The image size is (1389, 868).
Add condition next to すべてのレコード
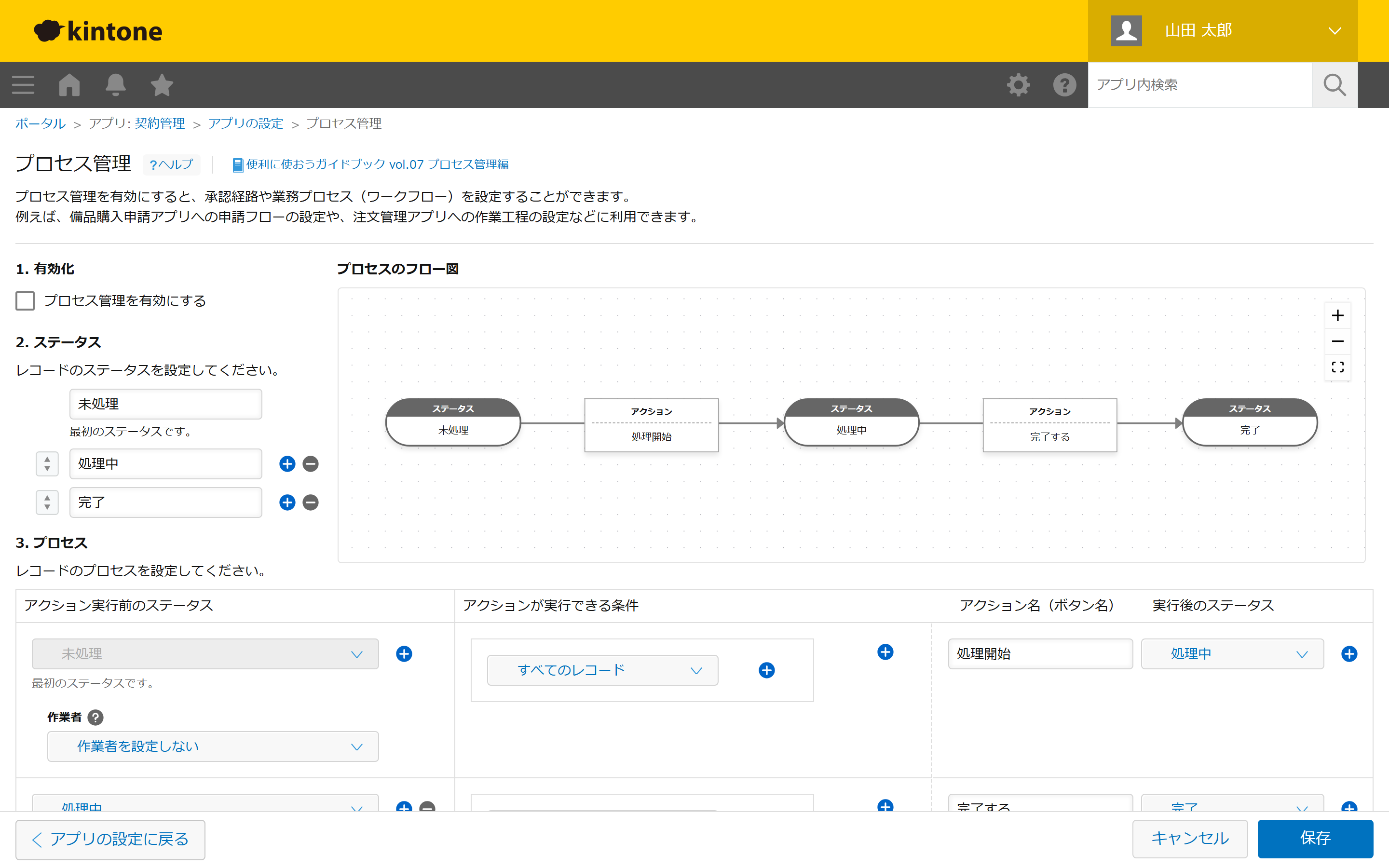click(767, 670)
